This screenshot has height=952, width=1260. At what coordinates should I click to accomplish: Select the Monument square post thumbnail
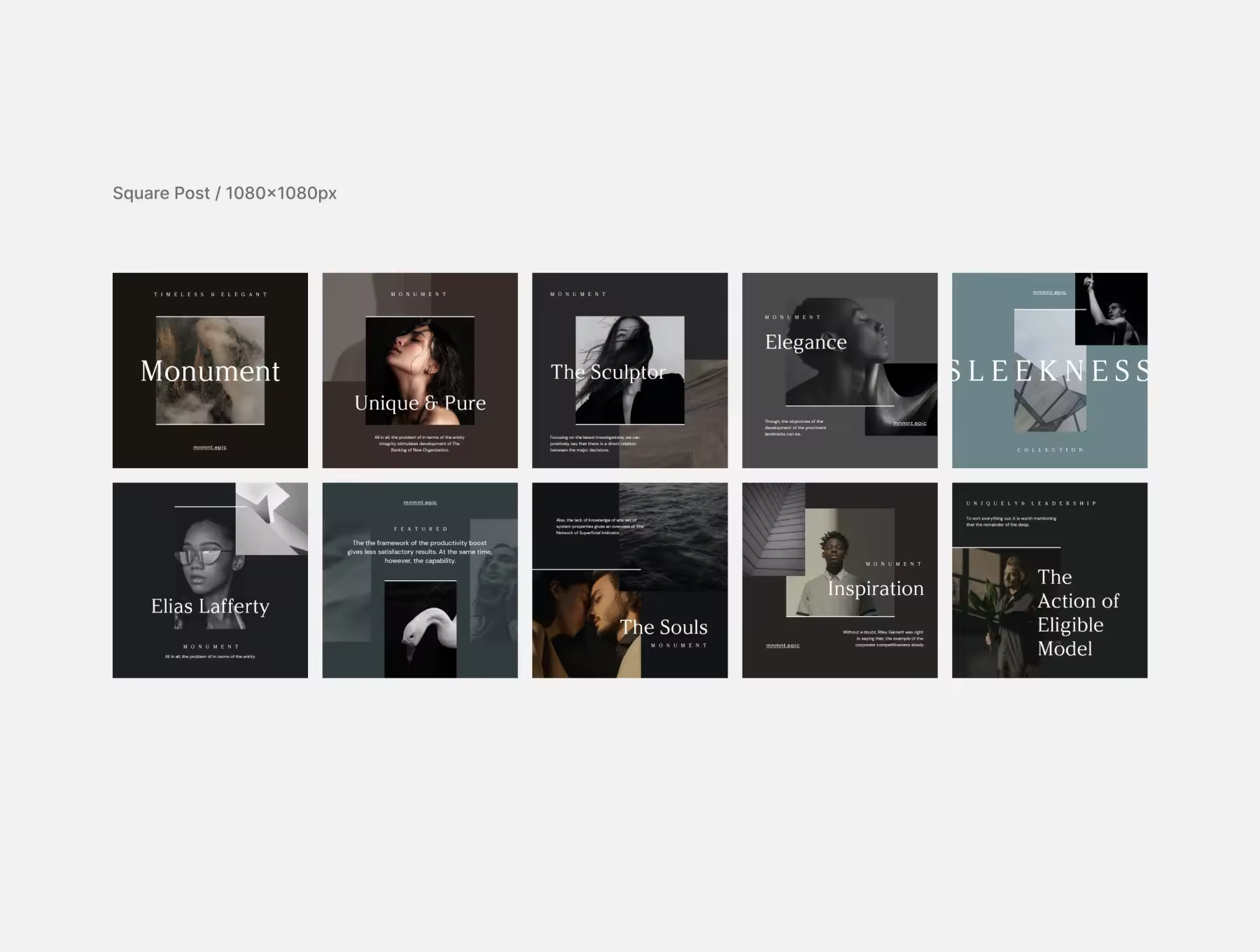(210, 370)
